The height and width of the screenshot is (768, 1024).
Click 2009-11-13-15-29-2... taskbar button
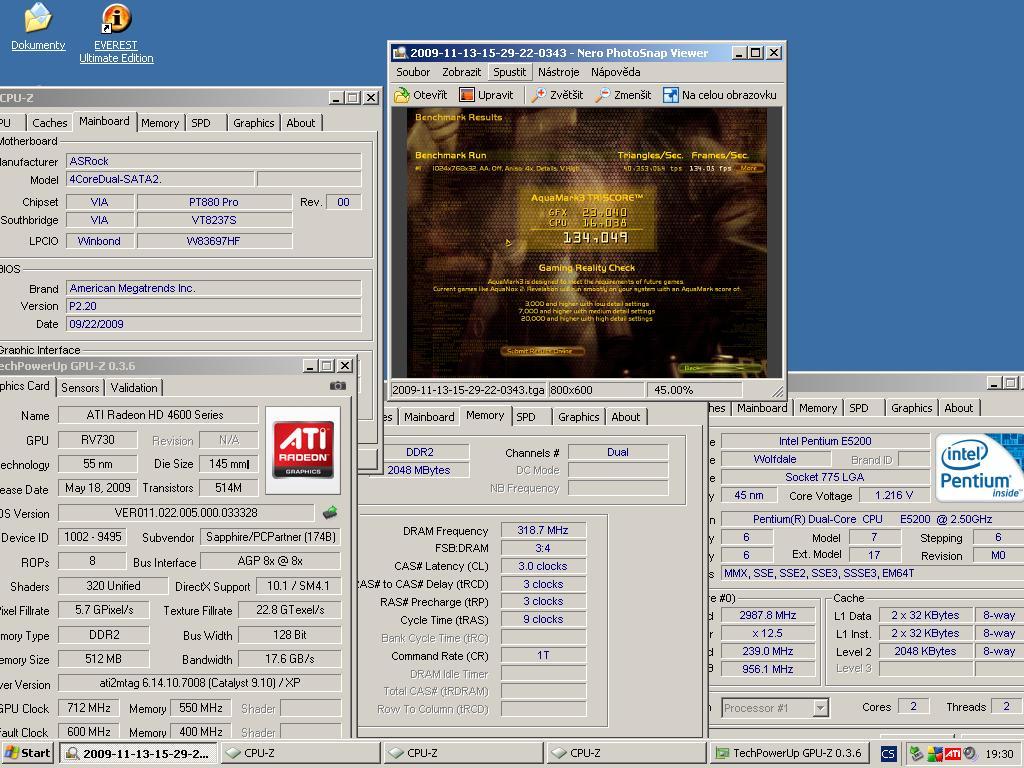(x=138, y=753)
